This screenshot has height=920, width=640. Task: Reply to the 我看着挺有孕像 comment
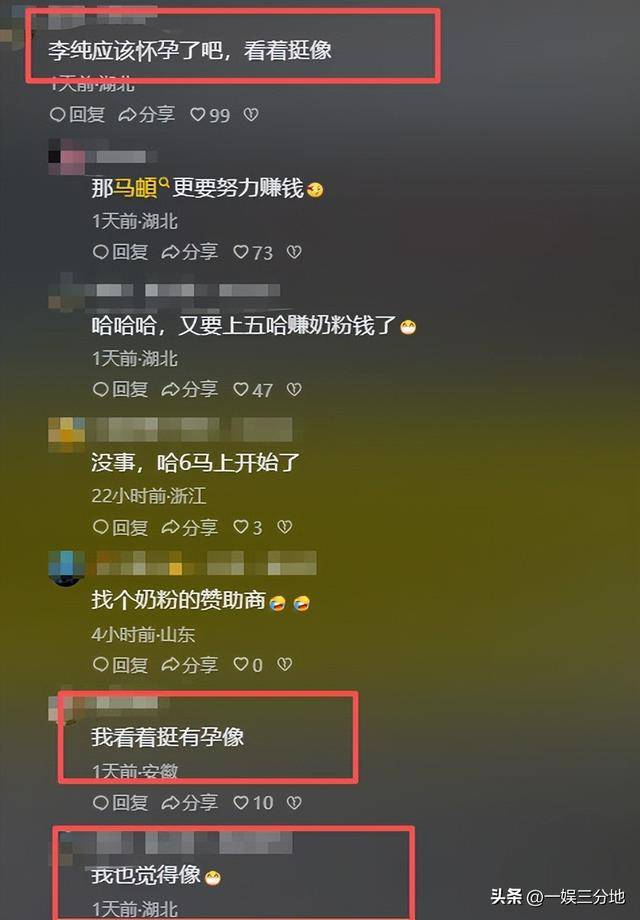click(120, 802)
